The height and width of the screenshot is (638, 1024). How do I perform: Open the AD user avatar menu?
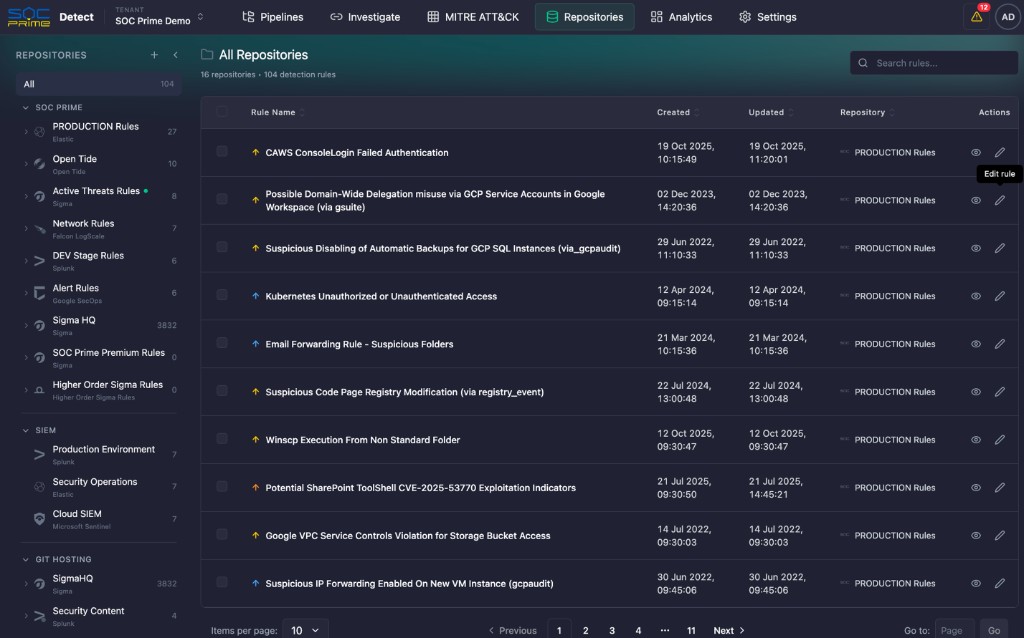(1008, 17)
